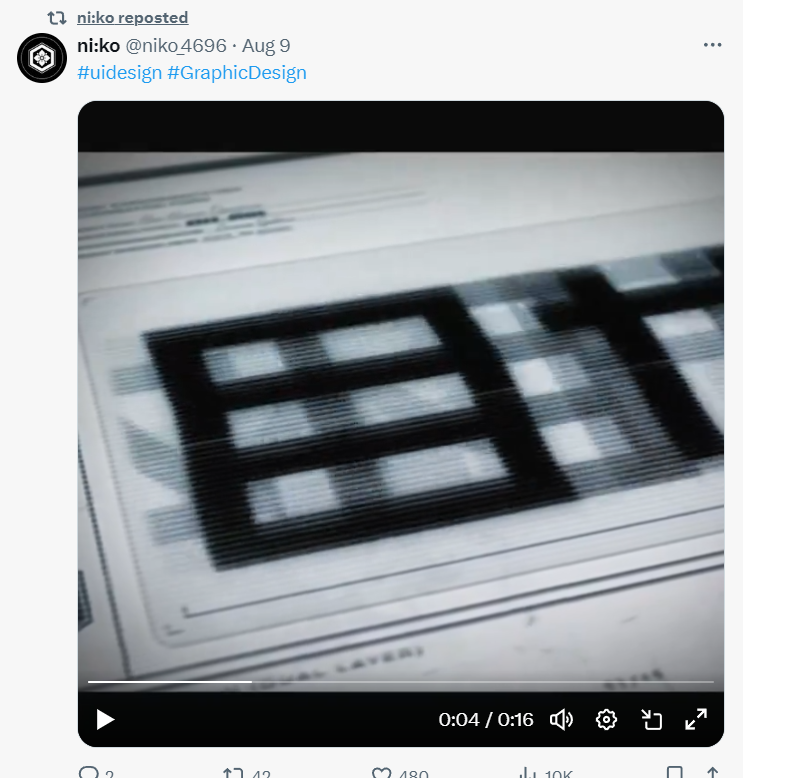Image resolution: width=800 pixels, height=778 pixels.
Task: Open the three-dot more options menu
Action: point(712,45)
